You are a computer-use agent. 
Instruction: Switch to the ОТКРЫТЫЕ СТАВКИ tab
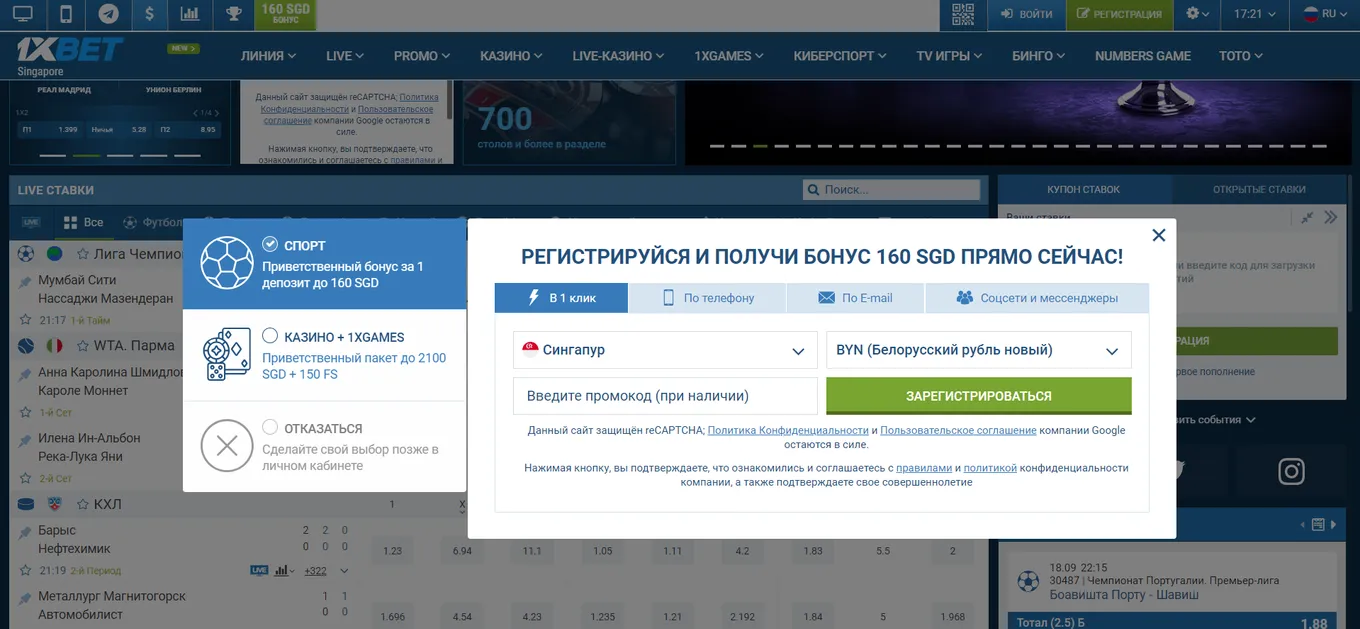(1258, 189)
